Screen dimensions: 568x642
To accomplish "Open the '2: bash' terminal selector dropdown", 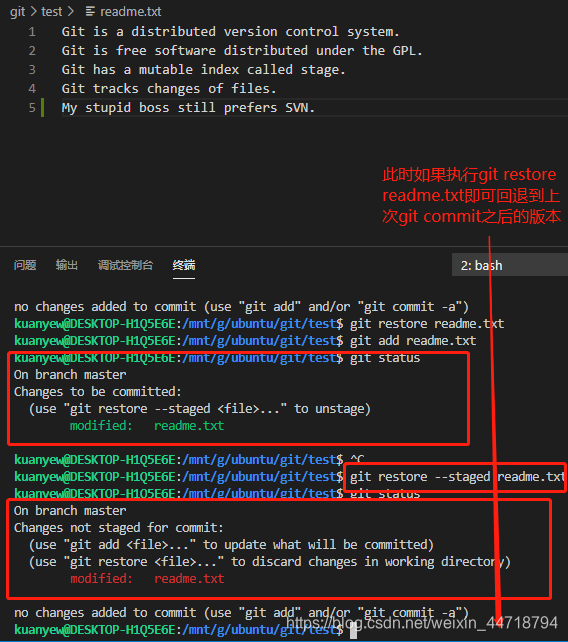I will pos(509,265).
